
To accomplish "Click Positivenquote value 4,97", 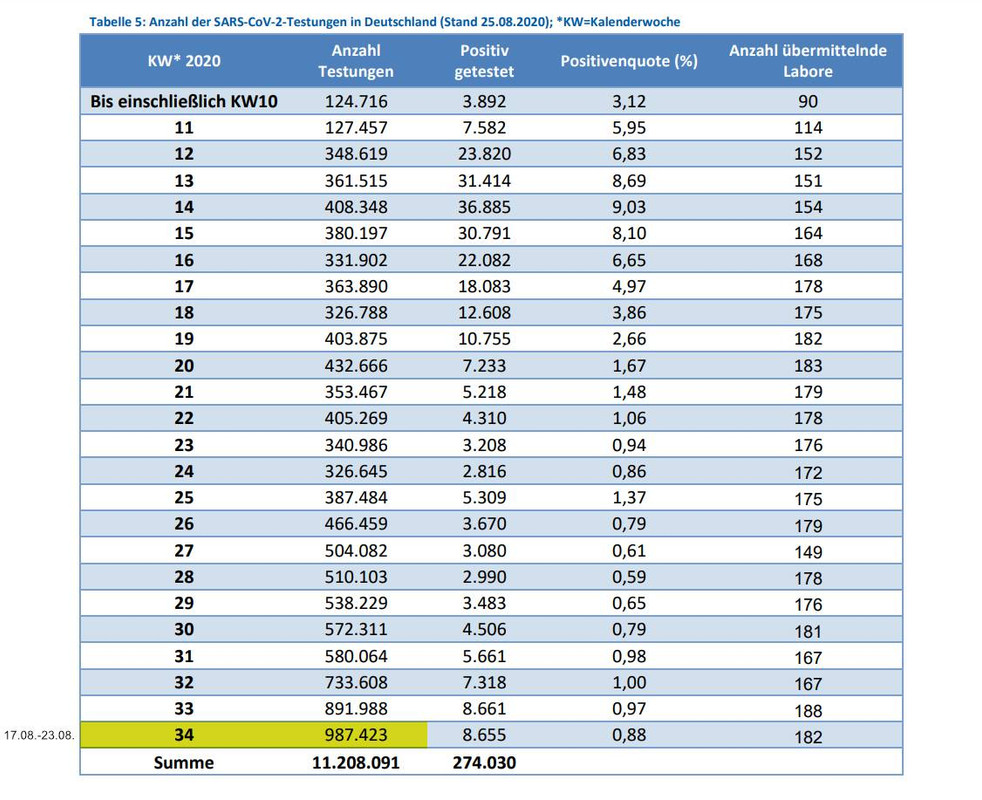I will click(629, 286).
